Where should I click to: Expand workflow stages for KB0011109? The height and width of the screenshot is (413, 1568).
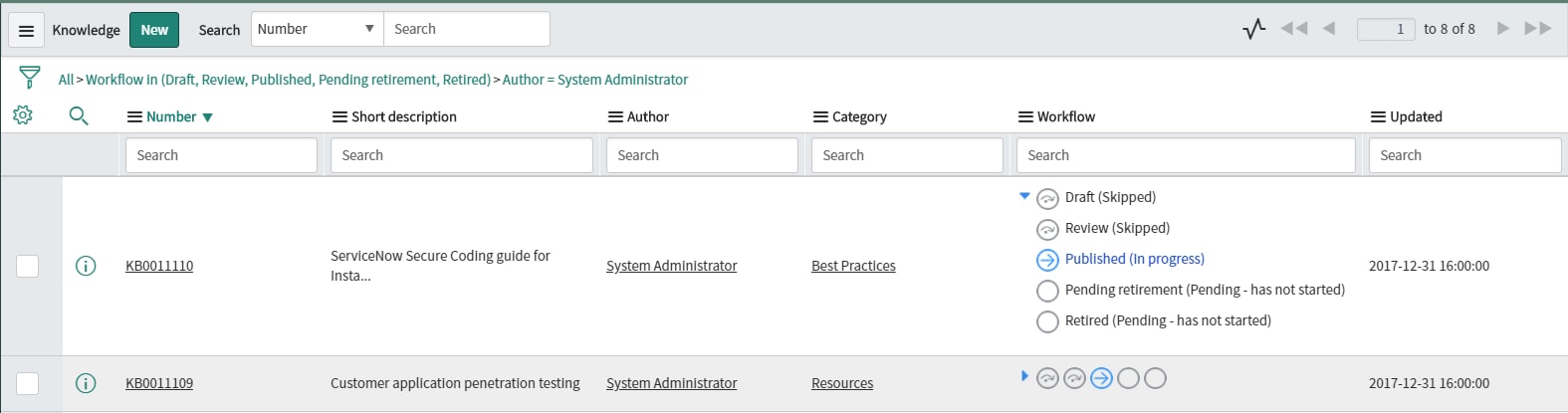point(1024,376)
